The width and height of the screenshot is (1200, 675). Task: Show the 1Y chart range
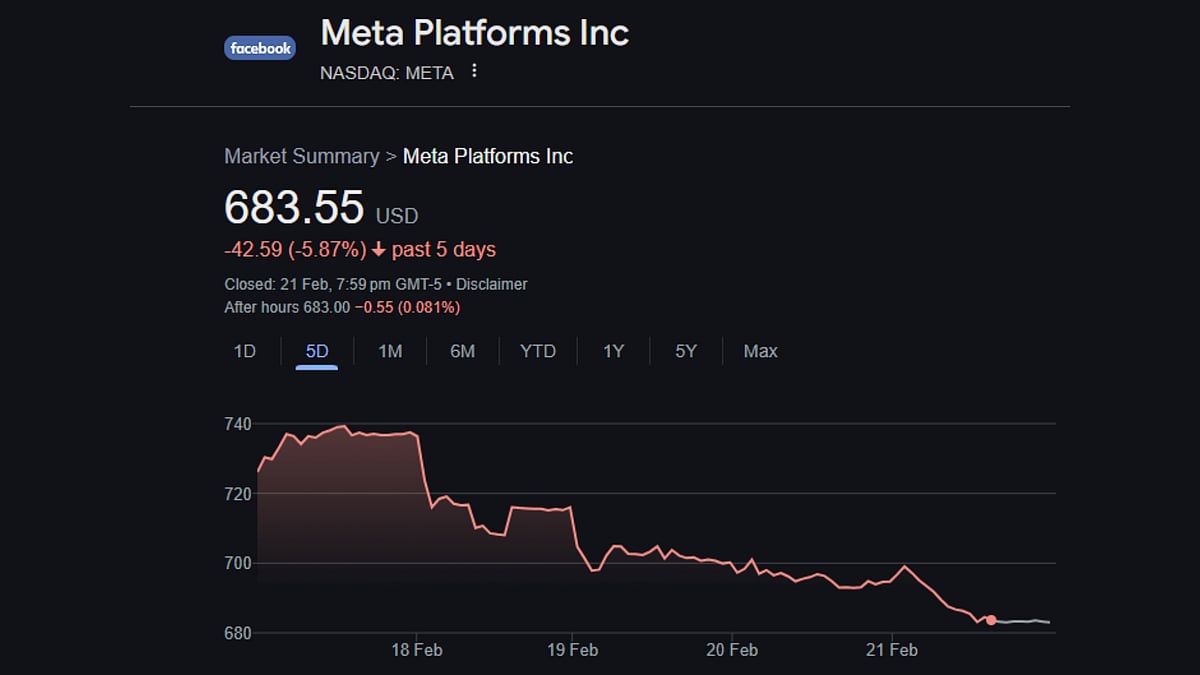point(613,351)
